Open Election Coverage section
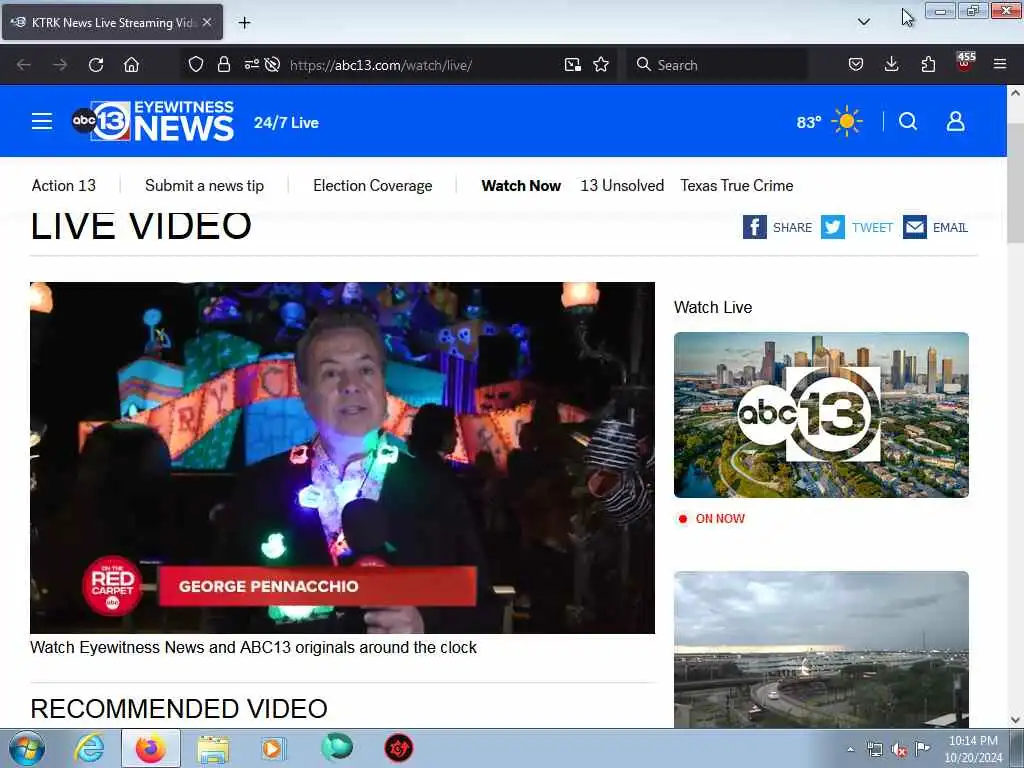 click(372, 185)
